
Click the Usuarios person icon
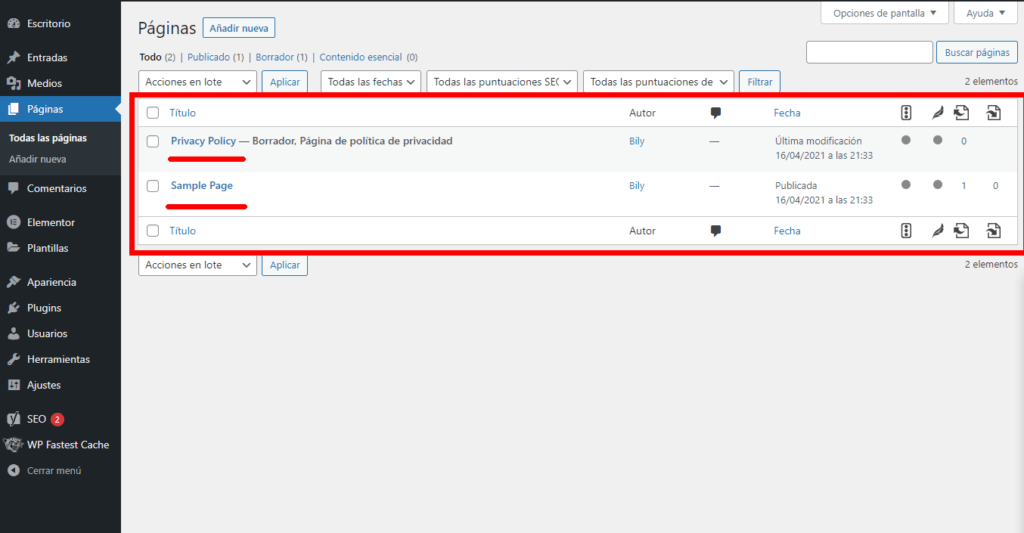14,333
